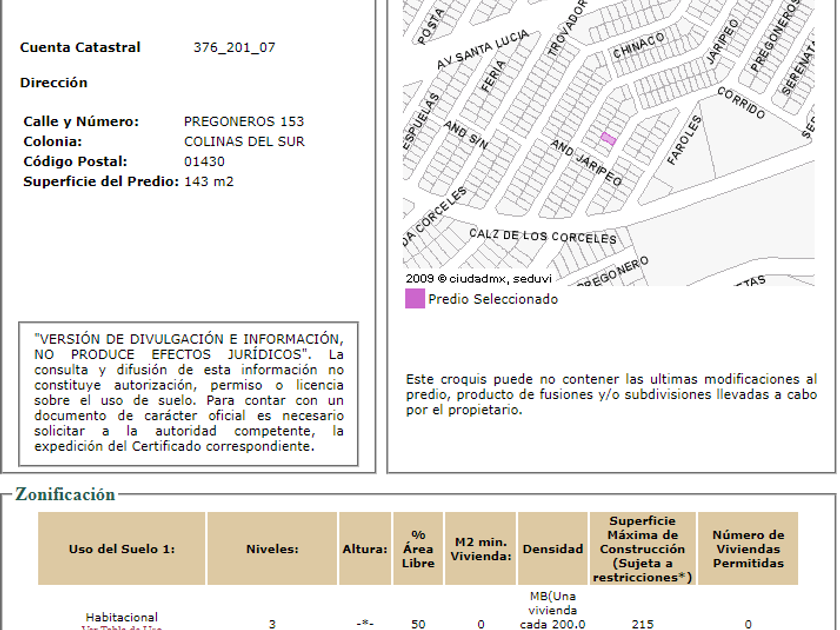The height and width of the screenshot is (630, 840).
Task: Click the Código Postal label
Action: click(x=75, y=161)
